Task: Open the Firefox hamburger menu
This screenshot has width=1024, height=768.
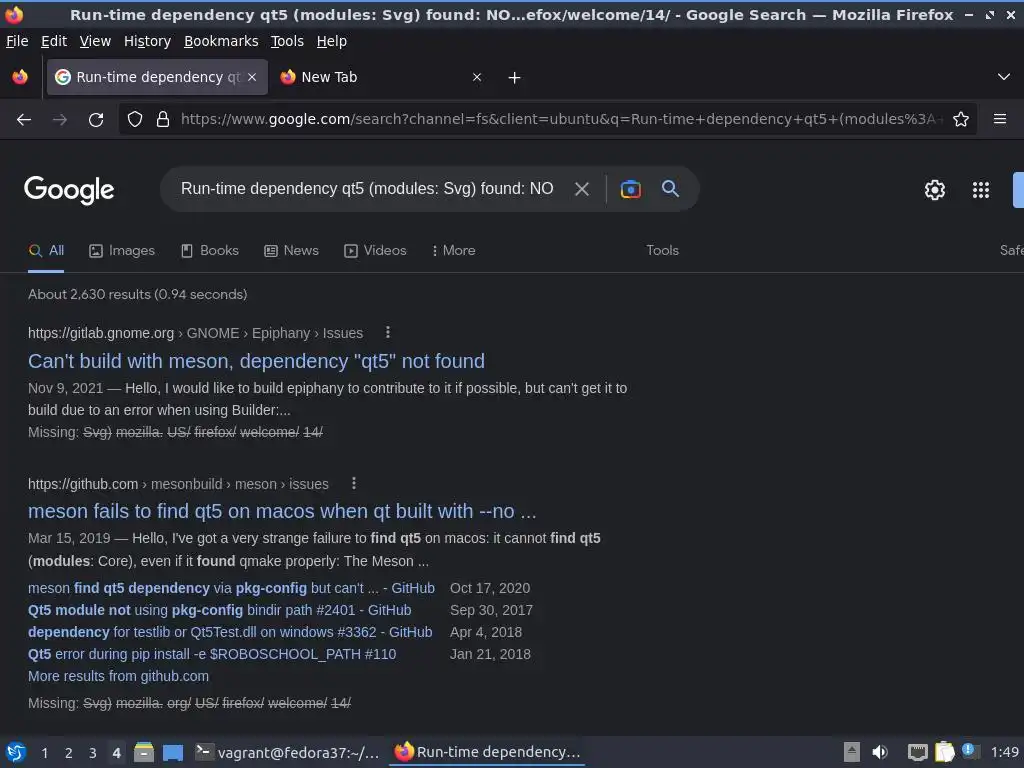Action: [x=999, y=119]
